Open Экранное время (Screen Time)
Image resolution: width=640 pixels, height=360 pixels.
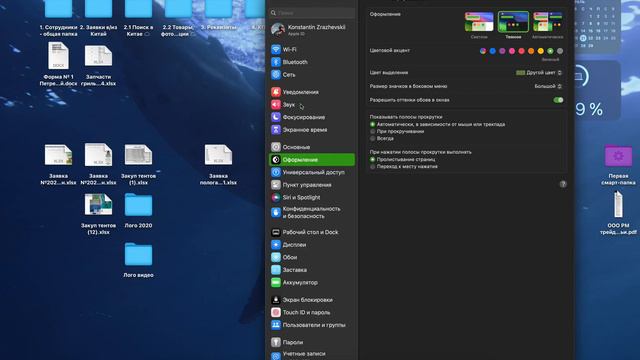(312, 130)
